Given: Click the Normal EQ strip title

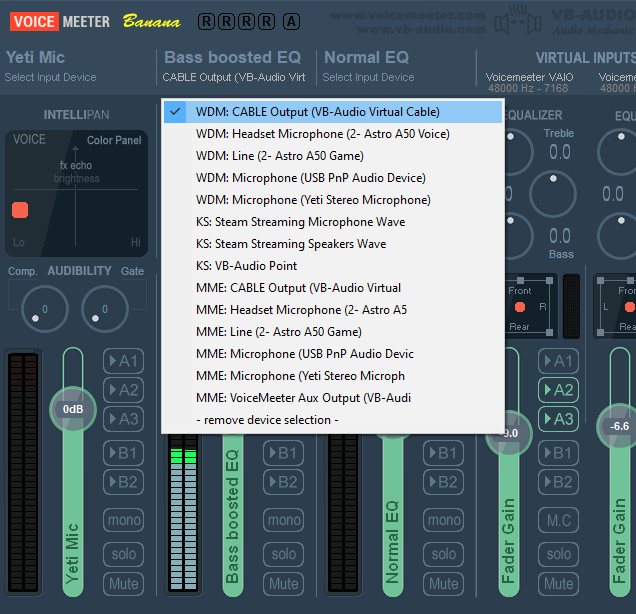Looking at the screenshot, I should [x=366, y=57].
